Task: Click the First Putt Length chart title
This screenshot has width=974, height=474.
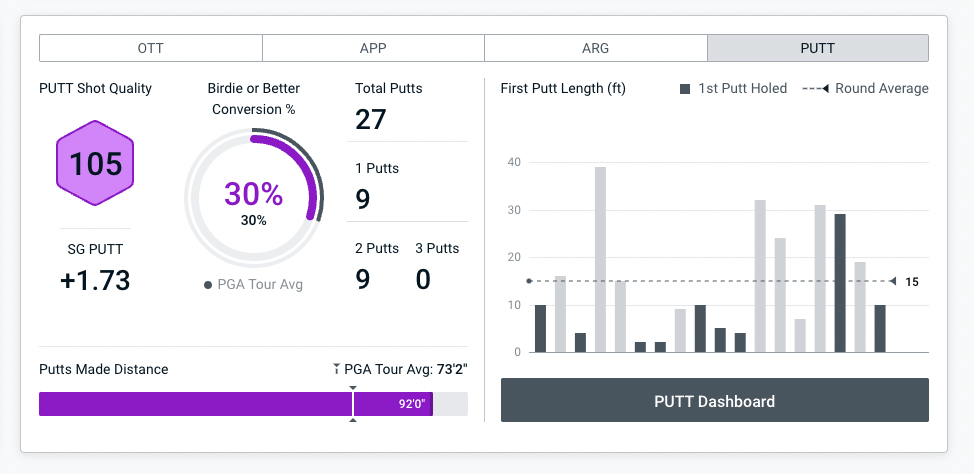Action: click(x=563, y=89)
